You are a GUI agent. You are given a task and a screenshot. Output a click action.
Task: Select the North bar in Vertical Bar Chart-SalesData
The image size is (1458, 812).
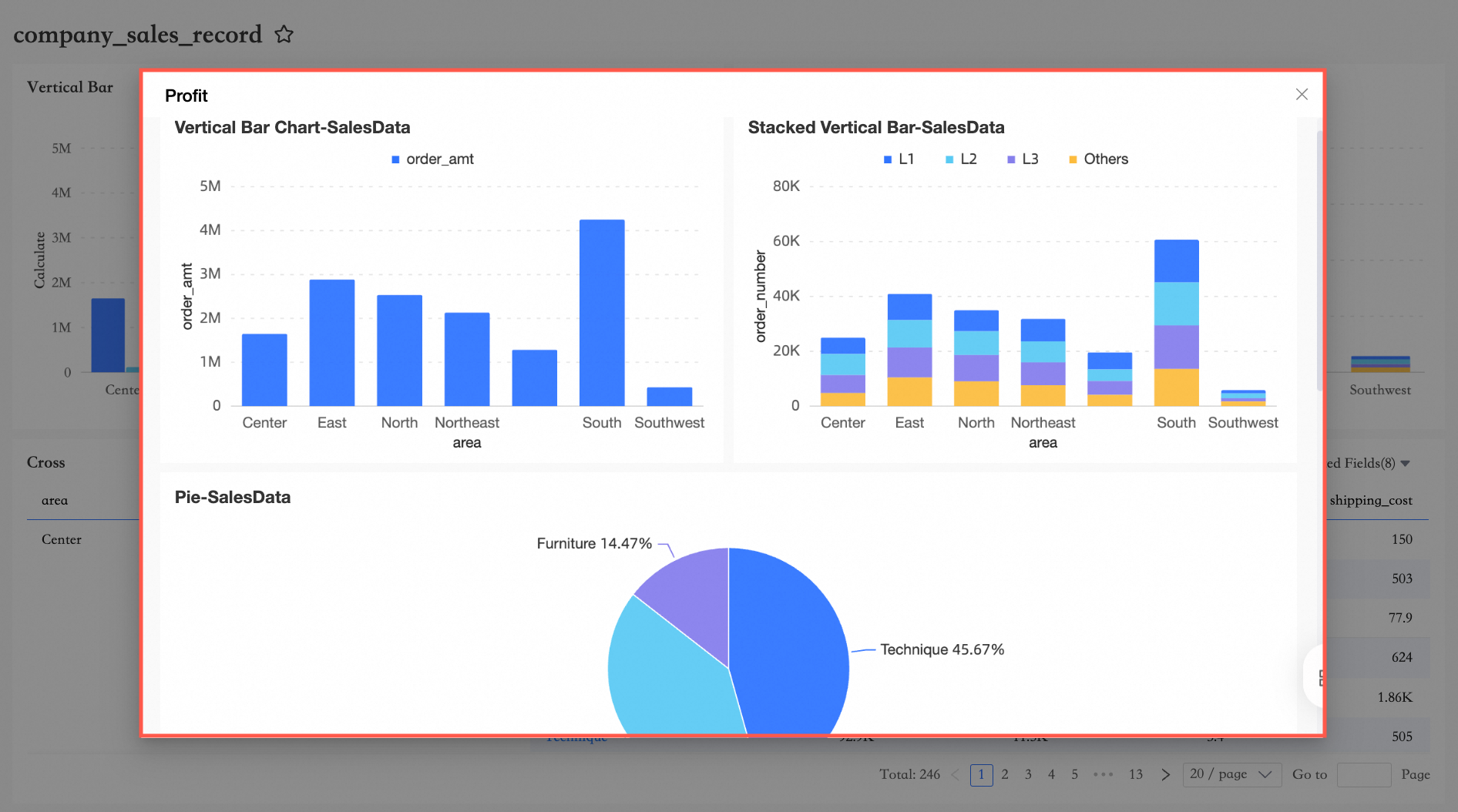399,351
